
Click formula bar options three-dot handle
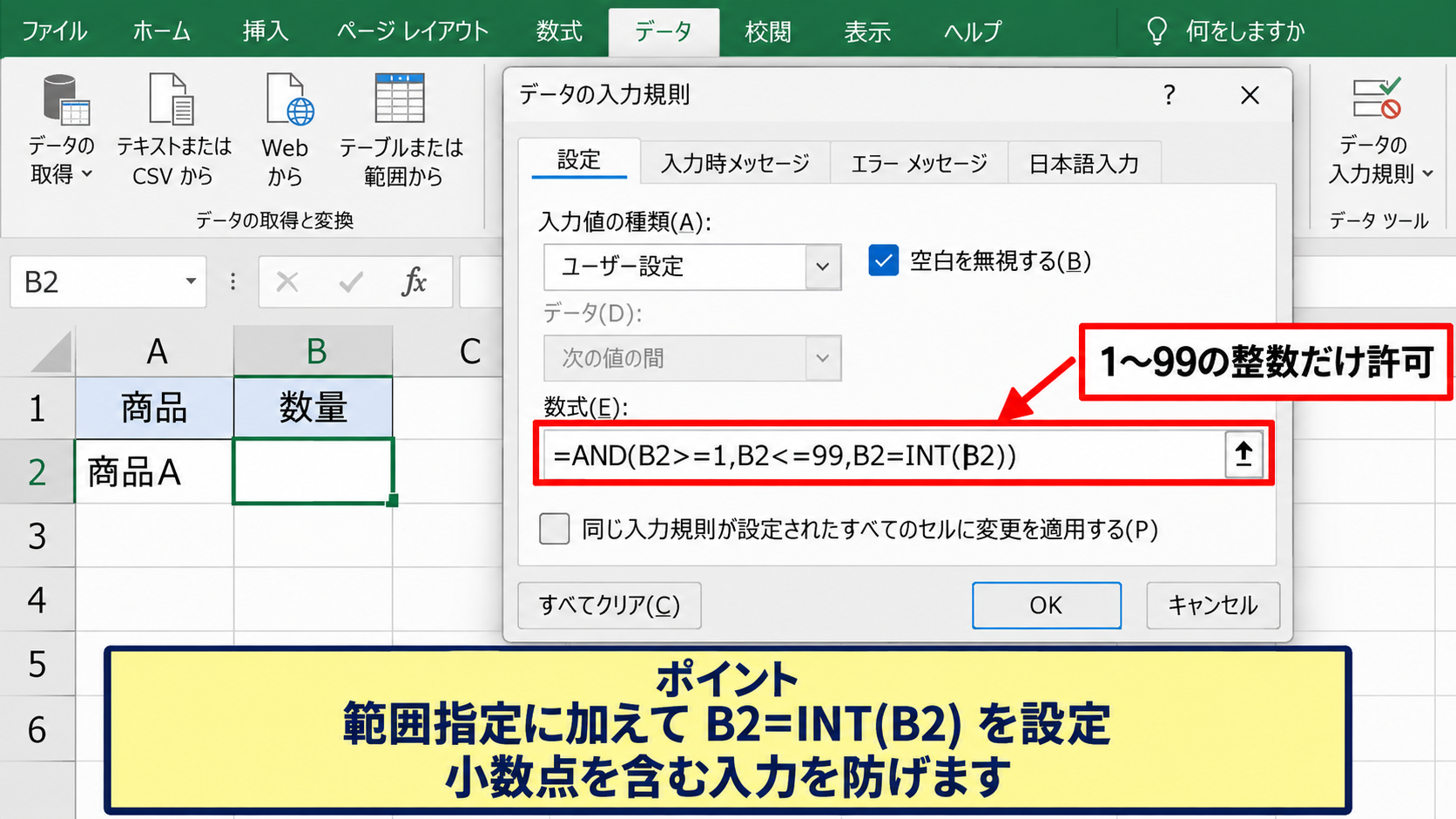tap(233, 281)
